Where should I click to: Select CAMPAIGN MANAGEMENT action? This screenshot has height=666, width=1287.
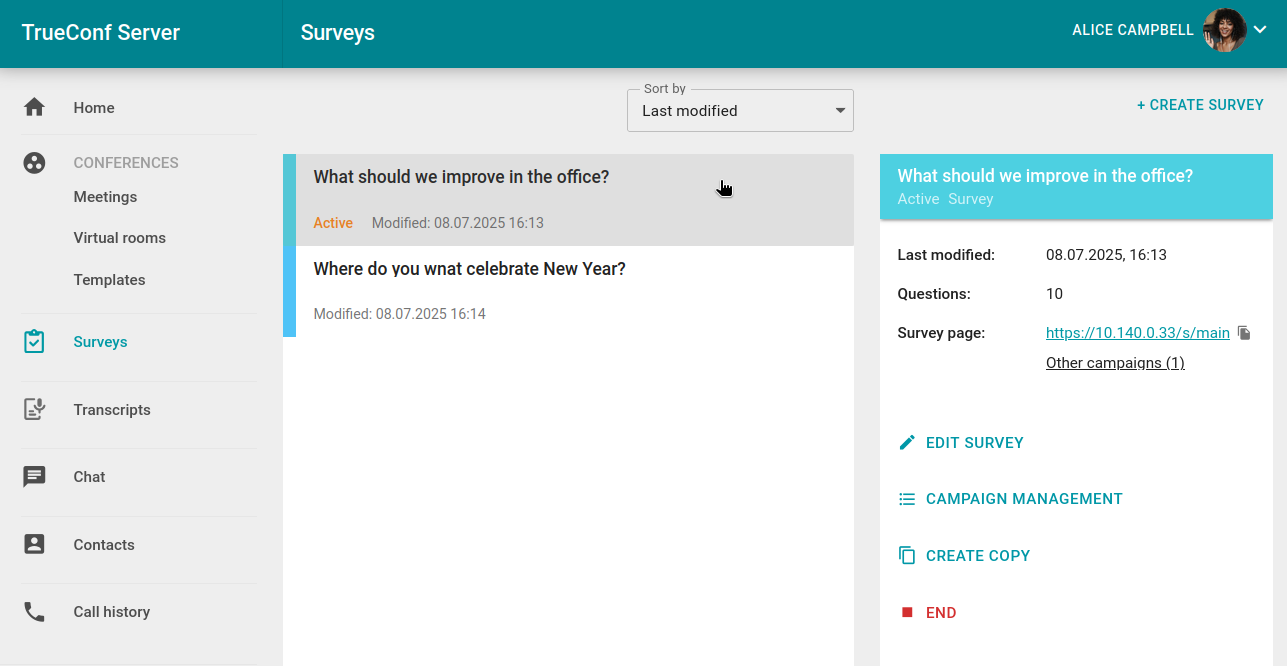[1023, 498]
